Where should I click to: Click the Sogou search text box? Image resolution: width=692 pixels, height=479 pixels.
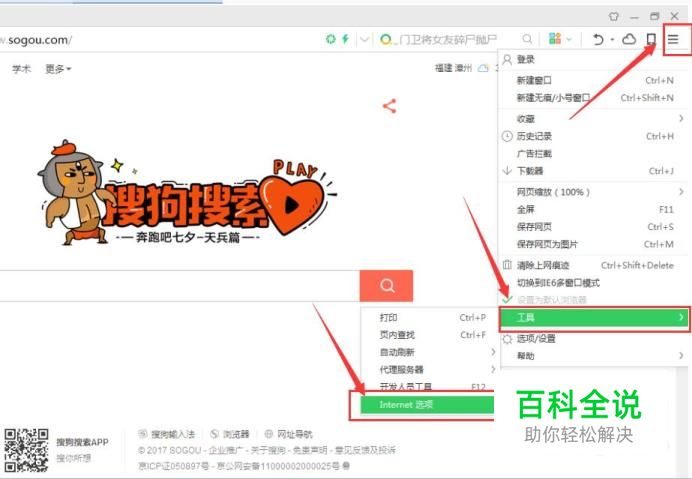click(180, 286)
